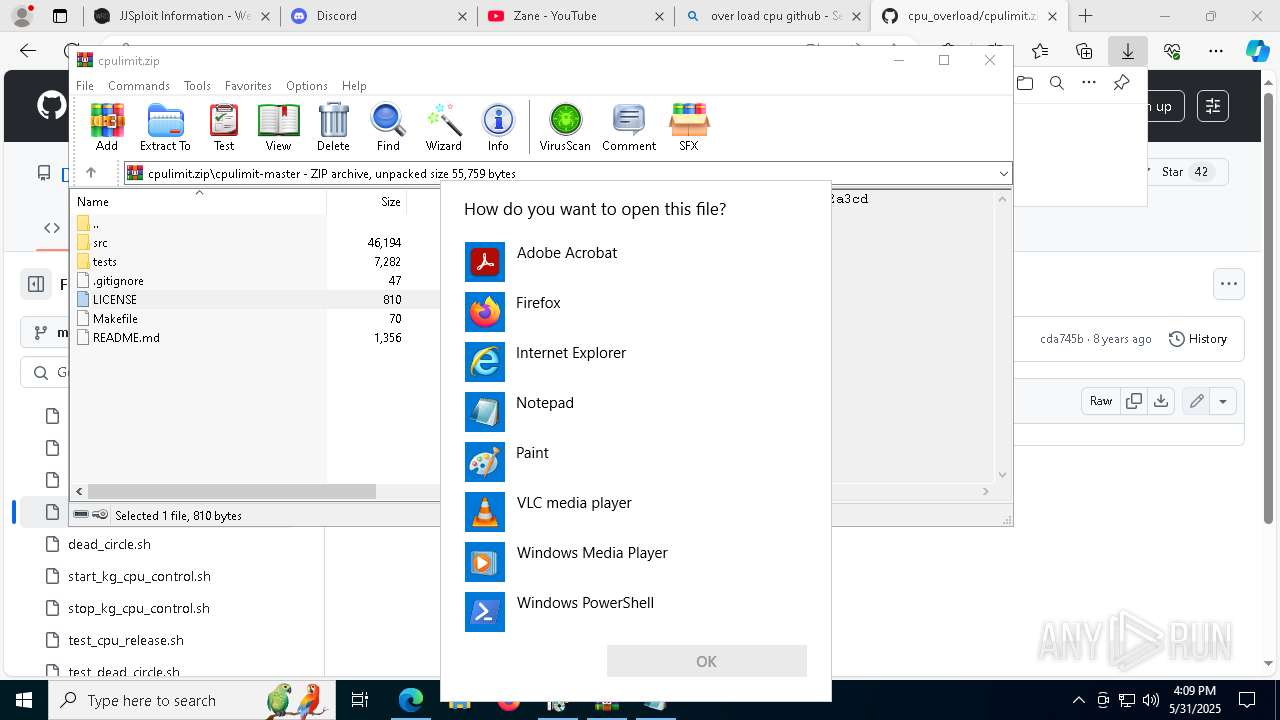Screen dimensions: 1280x720
Task: Select the tests folder
Action: tap(104, 262)
